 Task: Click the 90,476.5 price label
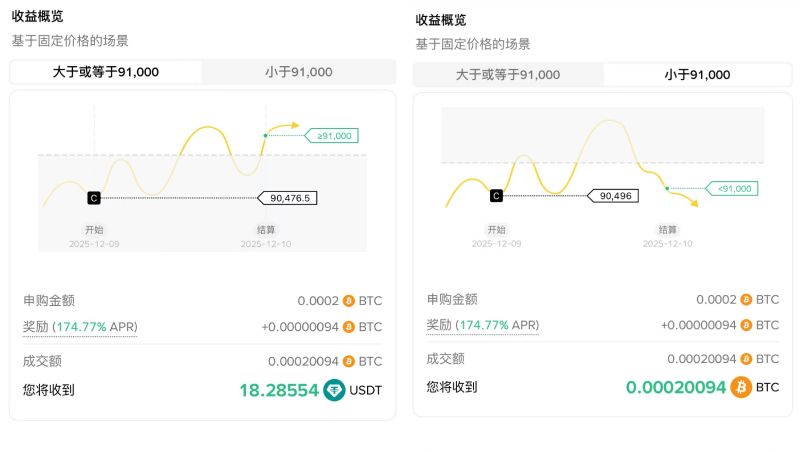tap(290, 198)
